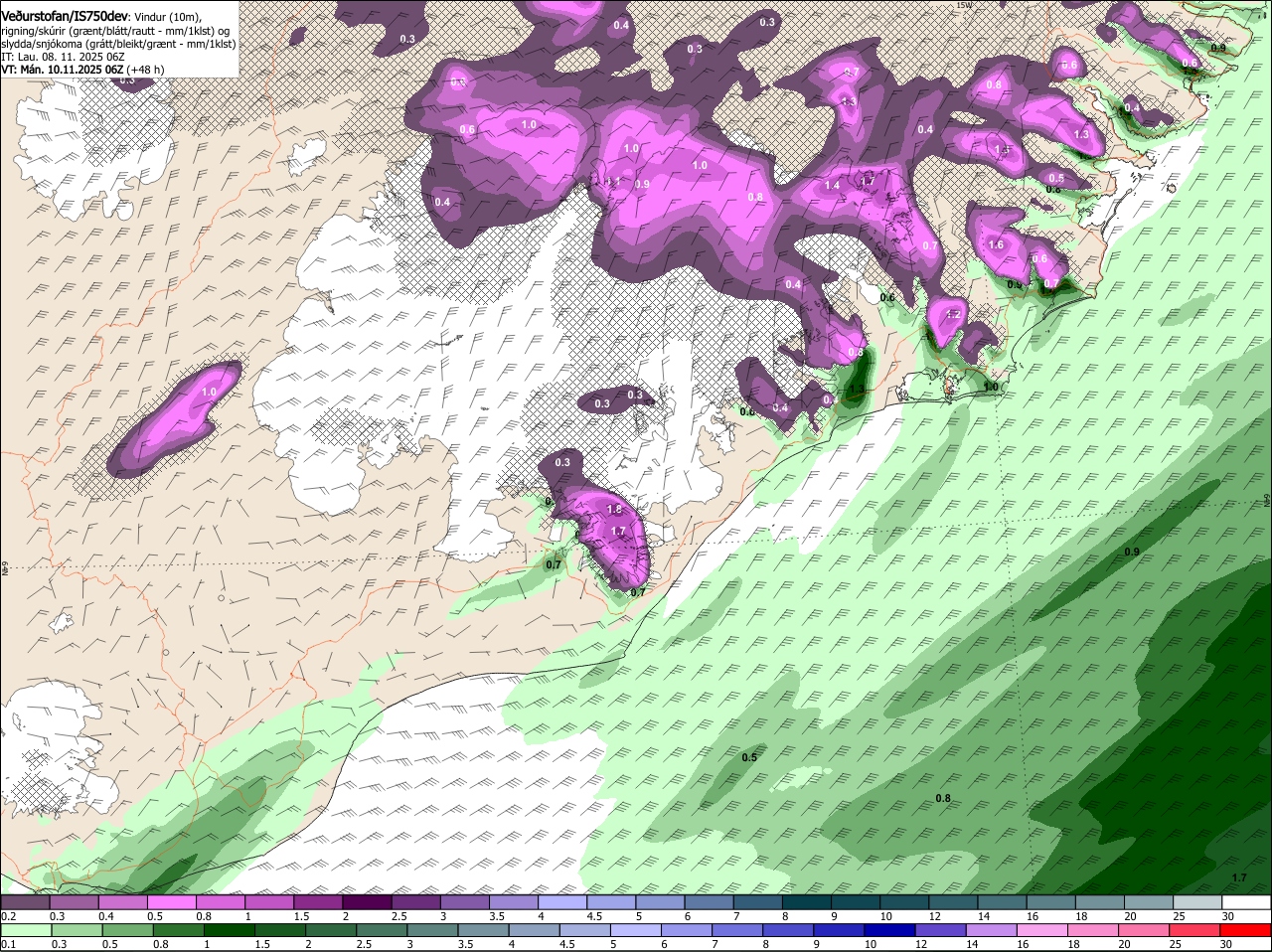Click the '30' label in the top legend row
The height and width of the screenshot is (952, 1272).
click(x=1228, y=916)
